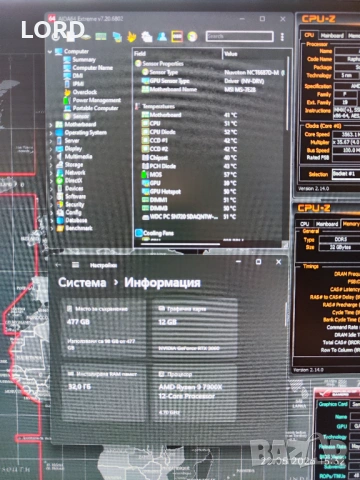Select Memory tab in lower CPU-Z window
The height and width of the screenshot is (480, 360).
tap(351, 224)
